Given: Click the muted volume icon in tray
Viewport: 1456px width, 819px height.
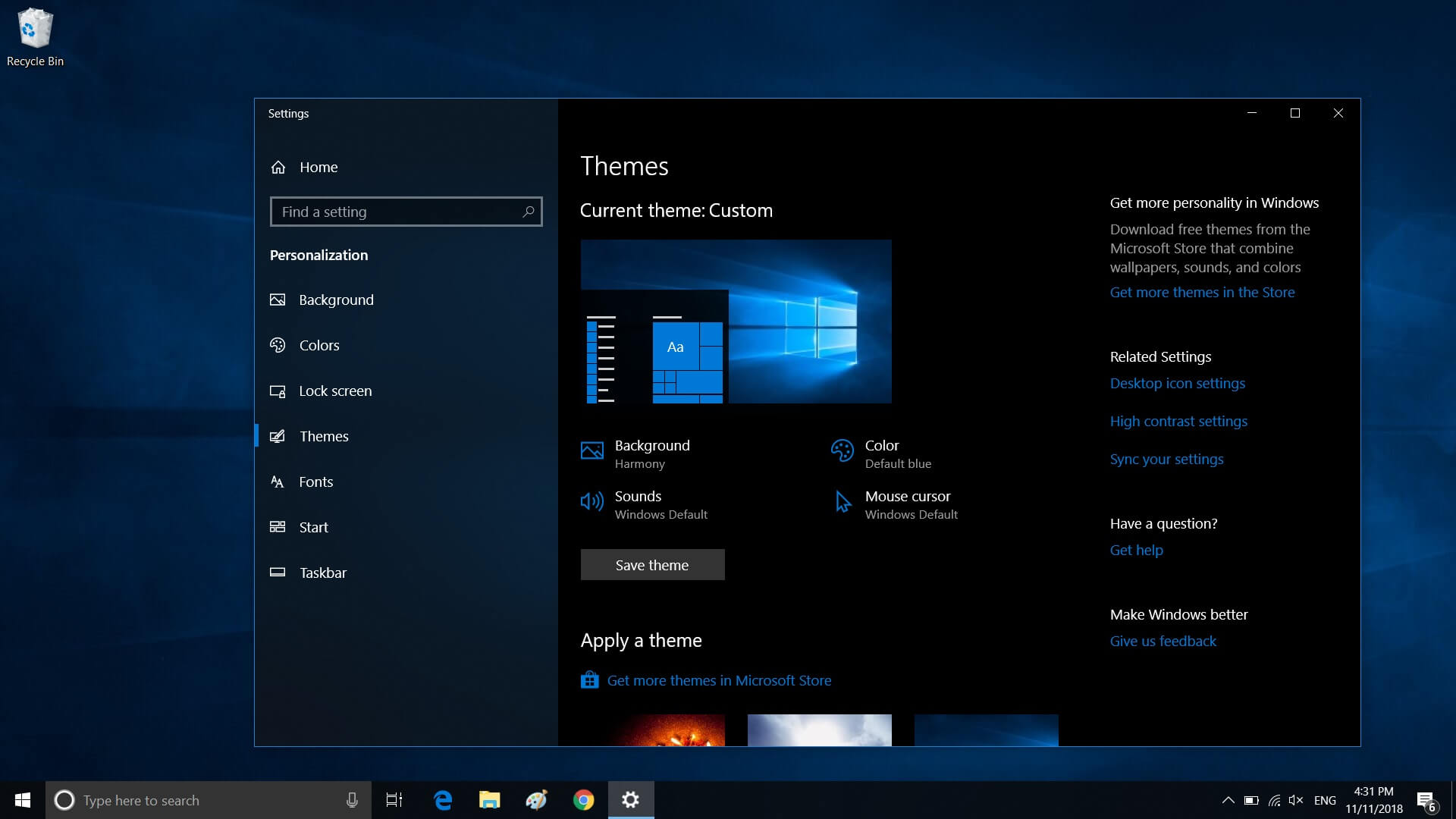Looking at the screenshot, I should 1296,800.
